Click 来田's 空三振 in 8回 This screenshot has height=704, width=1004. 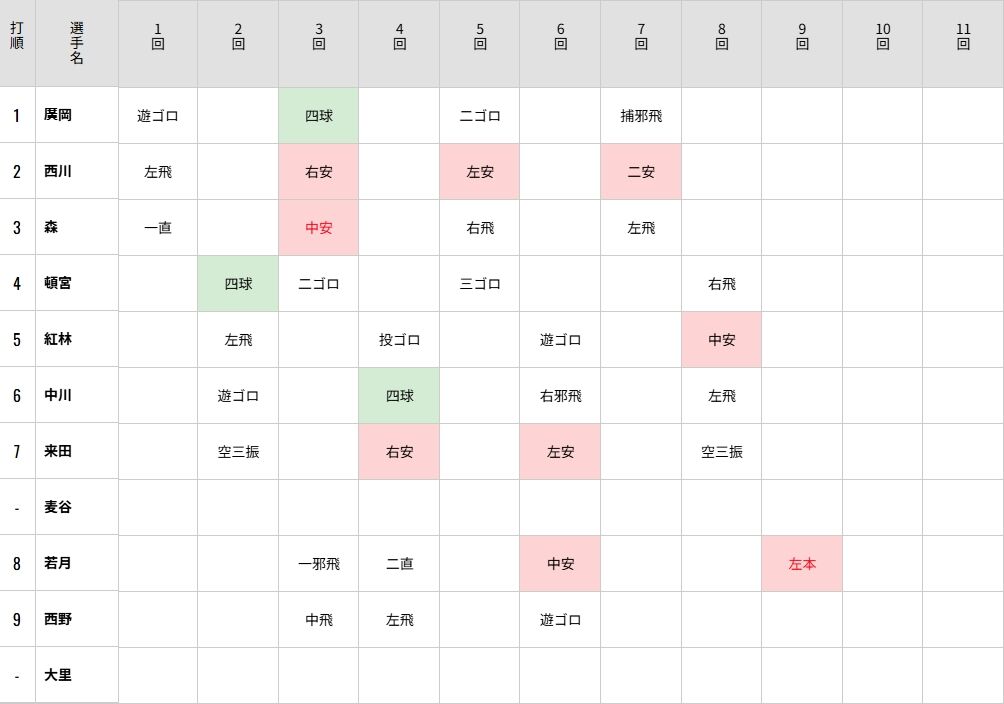[722, 452]
